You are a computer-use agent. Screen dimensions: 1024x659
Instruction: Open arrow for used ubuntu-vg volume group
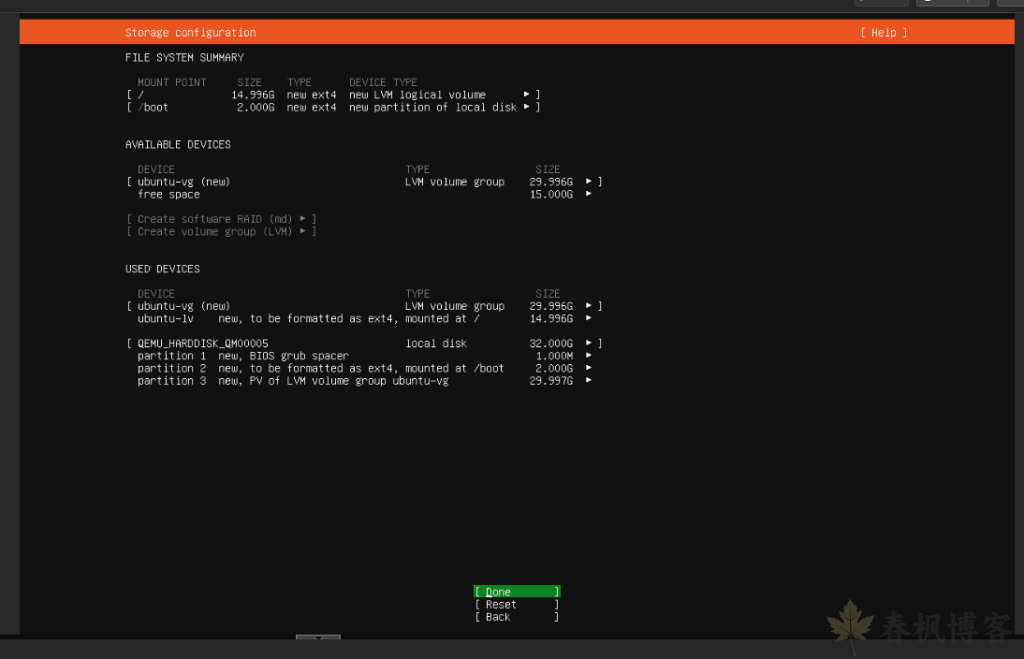click(588, 306)
